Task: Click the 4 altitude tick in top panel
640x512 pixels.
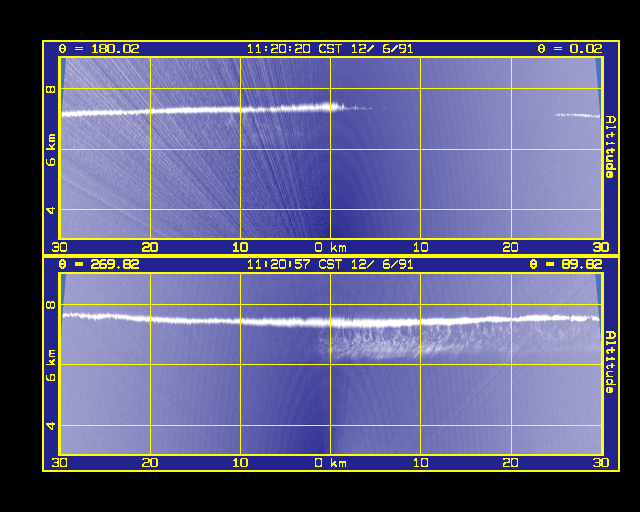Action: (x=51, y=210)
